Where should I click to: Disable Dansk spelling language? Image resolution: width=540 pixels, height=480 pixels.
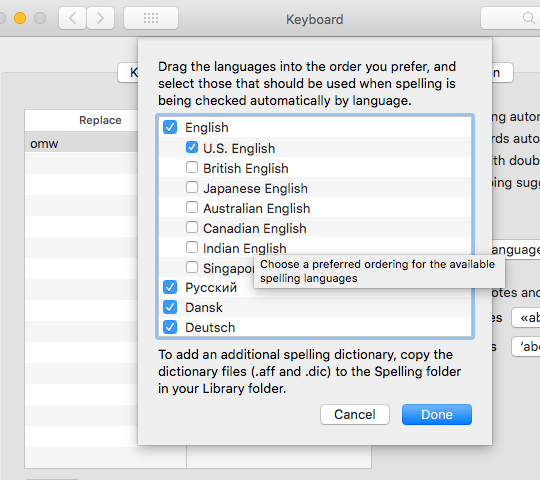tap(170, 307)
